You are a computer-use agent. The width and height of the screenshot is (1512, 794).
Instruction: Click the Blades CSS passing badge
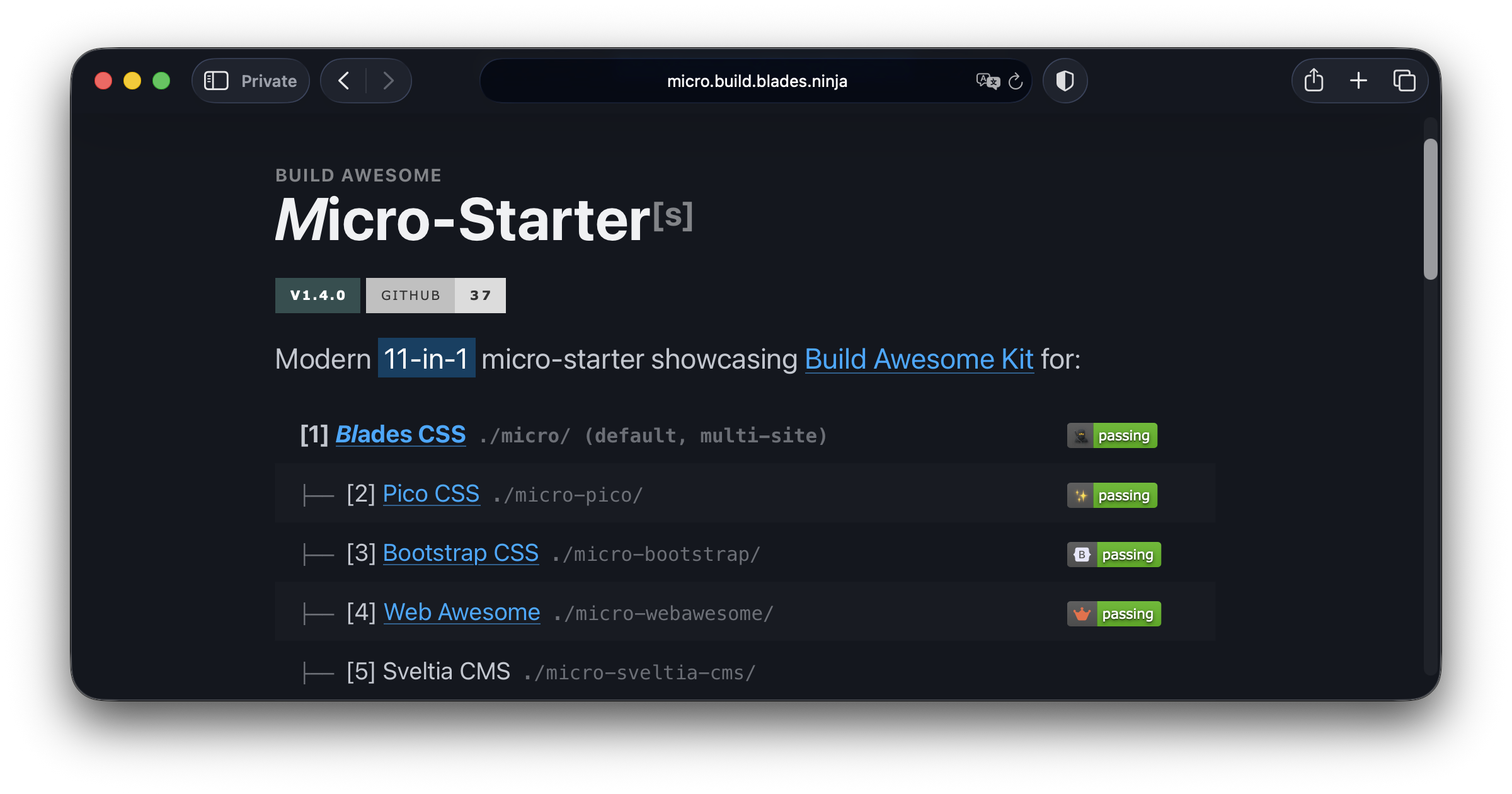point(1112,435)
